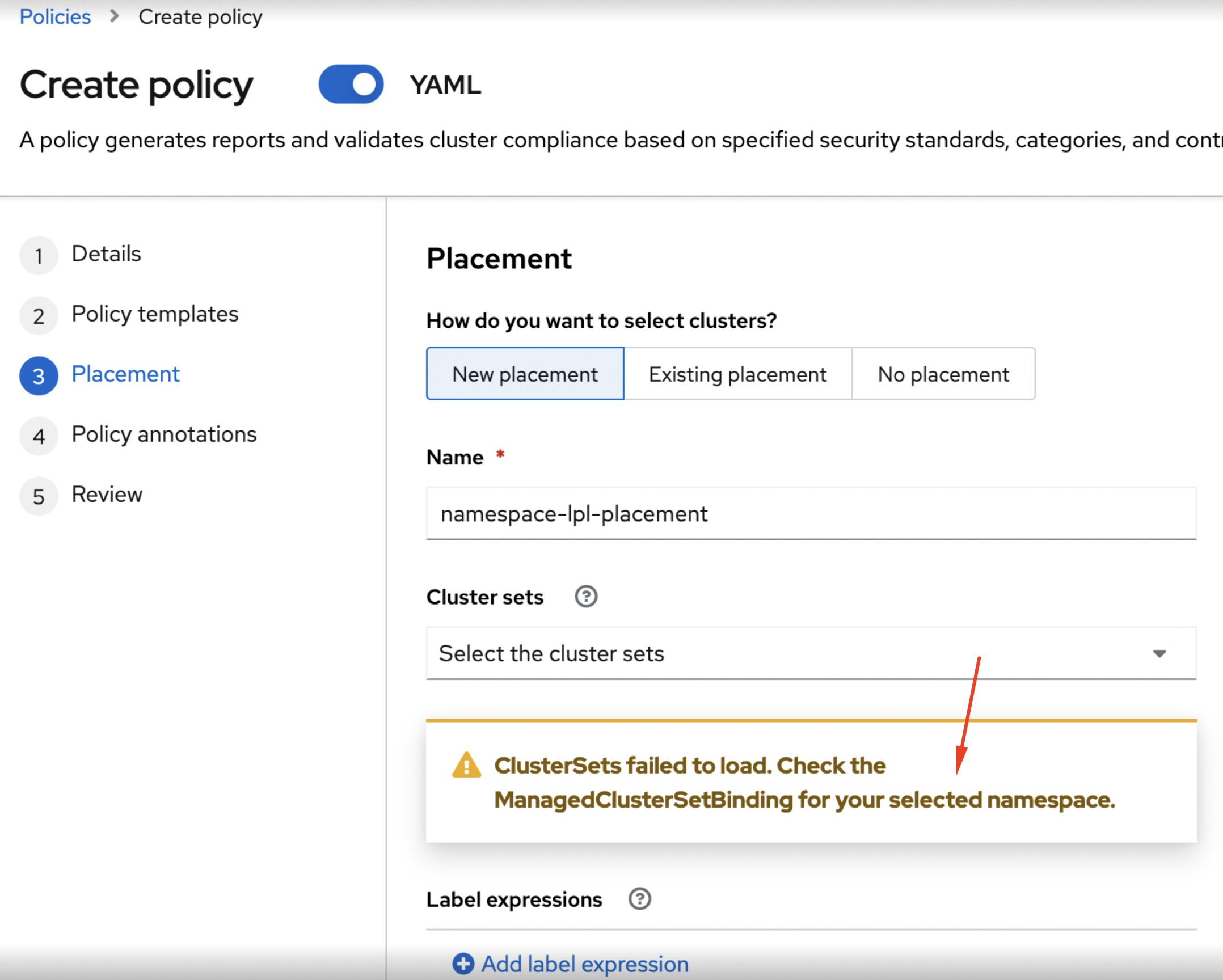Click the placement Name input field
1223x980 pixels.
[811, 514]
